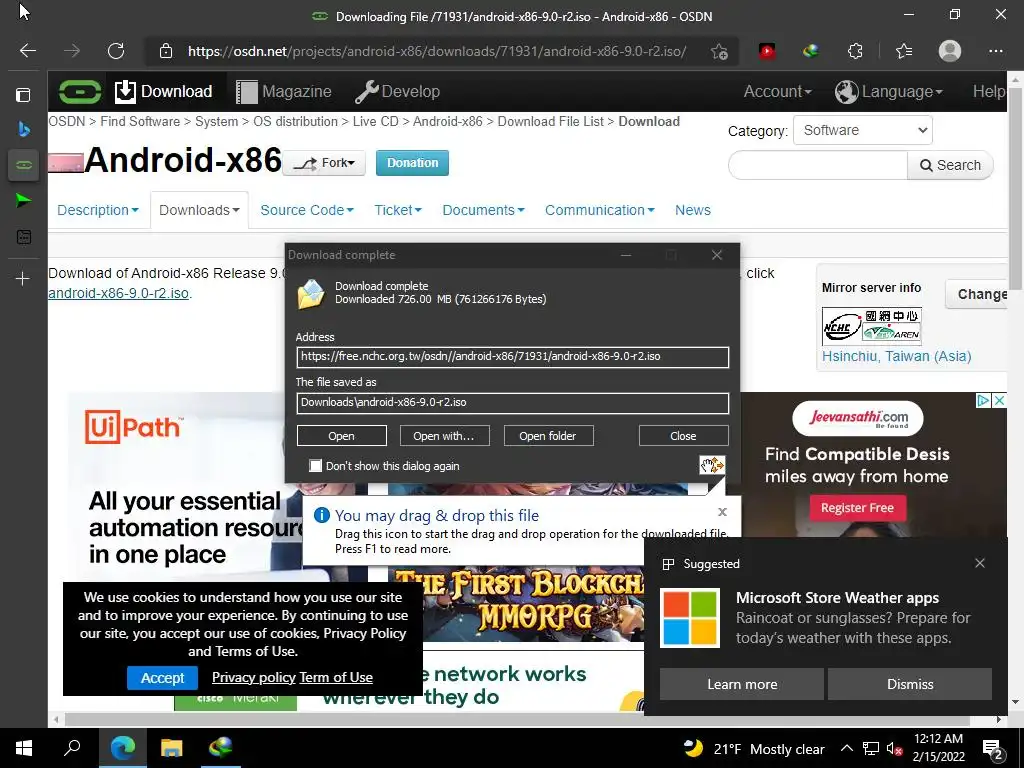
Task: Click the Donation button
Action: (x=412, y=163)
